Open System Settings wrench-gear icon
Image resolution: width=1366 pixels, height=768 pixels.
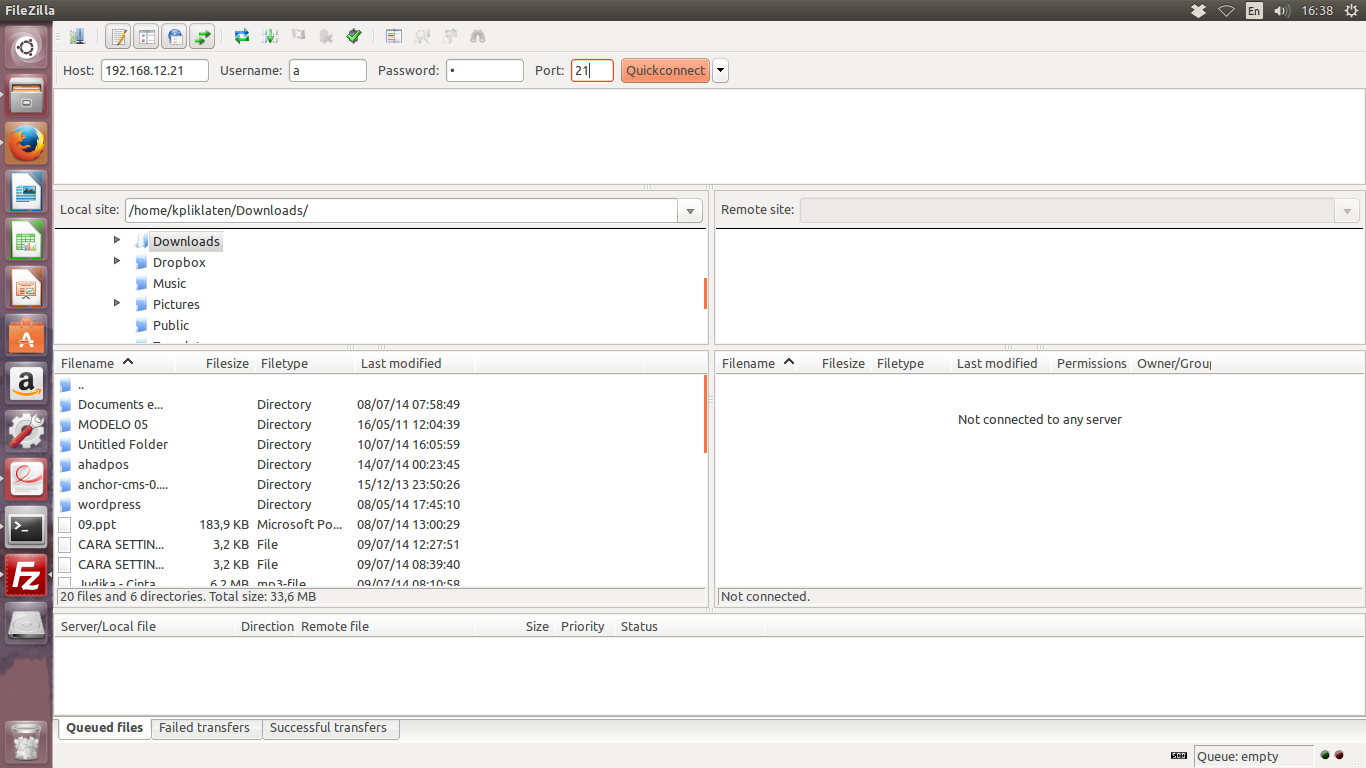coord(26,432)
